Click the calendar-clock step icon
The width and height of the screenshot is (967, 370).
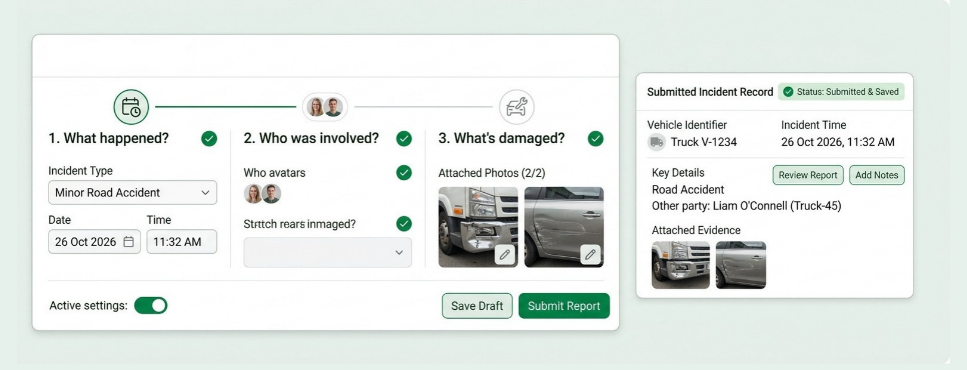tap(131, 107)
